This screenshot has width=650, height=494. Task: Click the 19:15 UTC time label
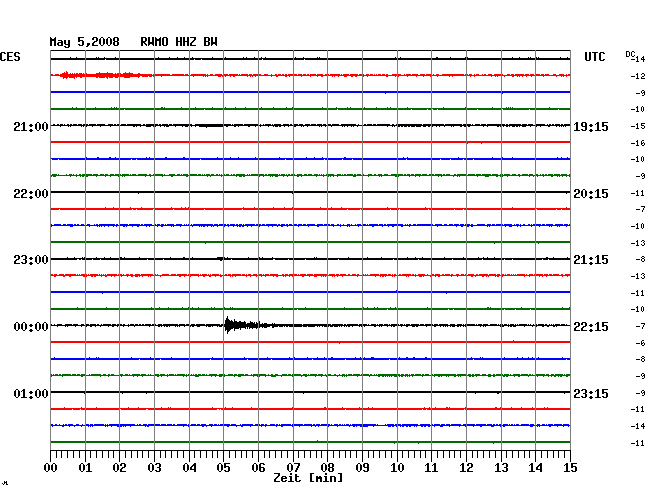pyautogui.click(x=591, y=127)
